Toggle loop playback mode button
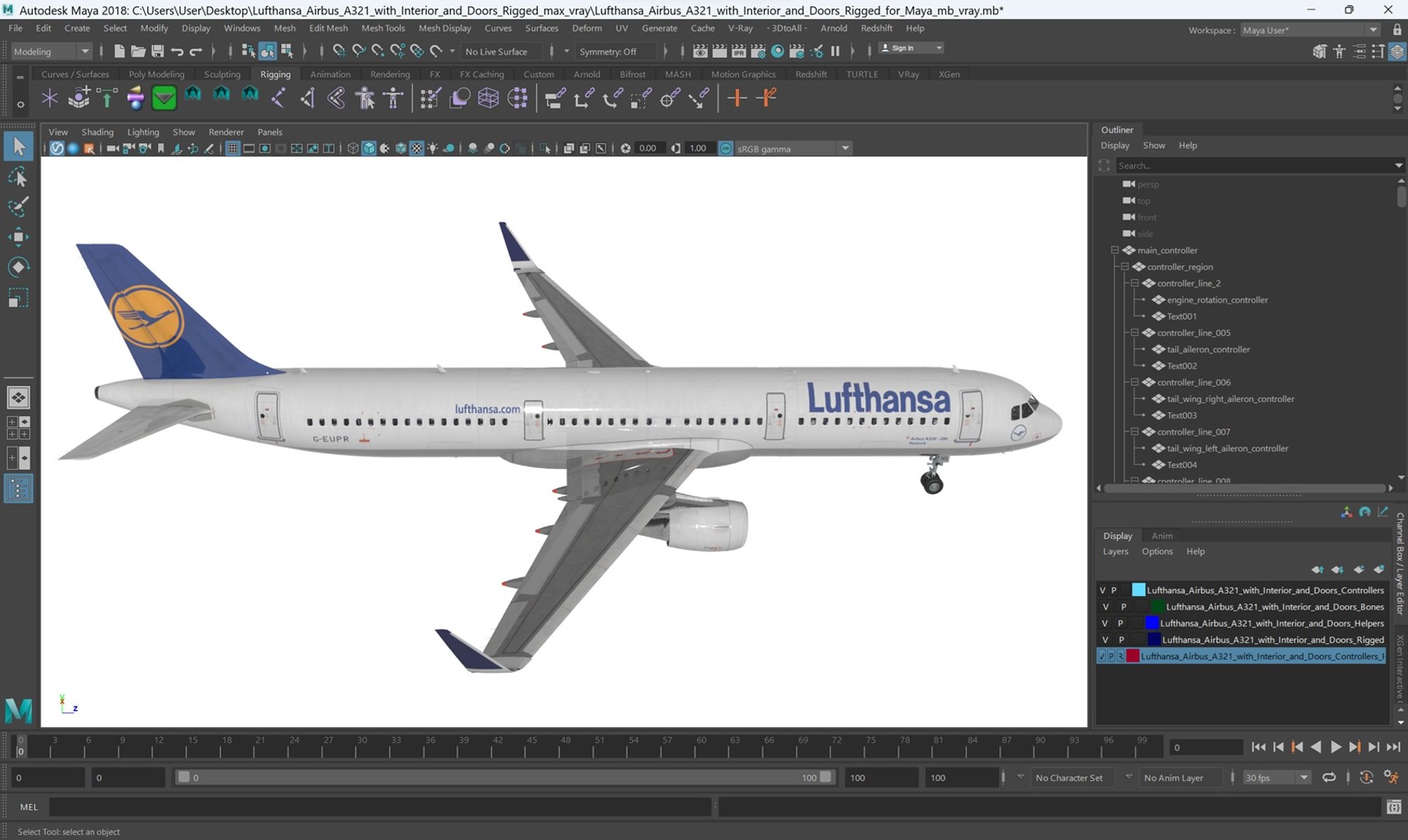 click(1329, 777)
